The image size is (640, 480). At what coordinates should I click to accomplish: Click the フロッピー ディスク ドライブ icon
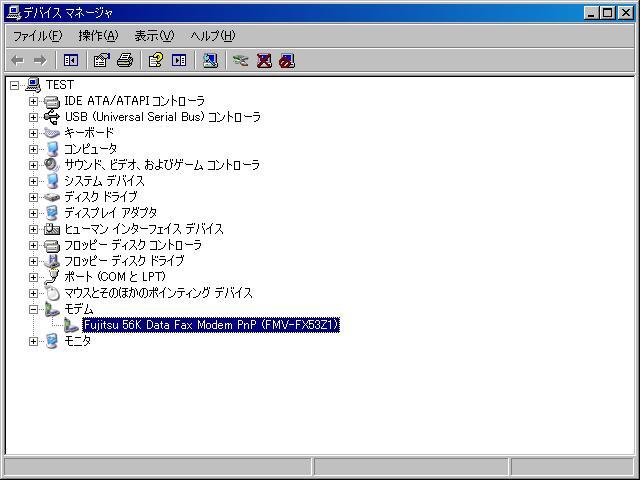(x=52, y=261)
